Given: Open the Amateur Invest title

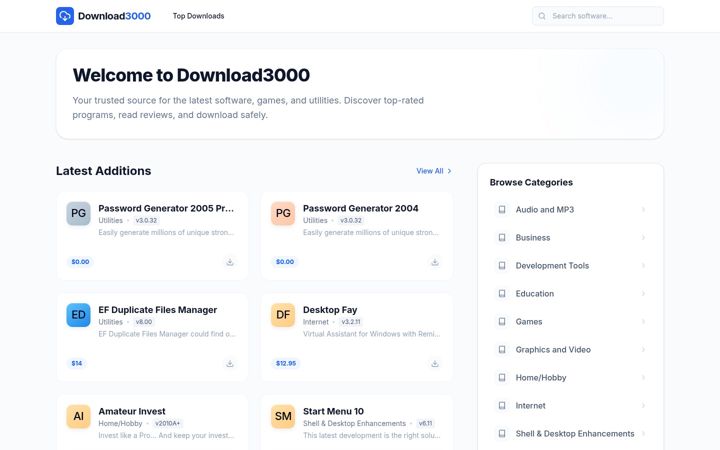Looking at the screenshot, I should tap(132, 411).
